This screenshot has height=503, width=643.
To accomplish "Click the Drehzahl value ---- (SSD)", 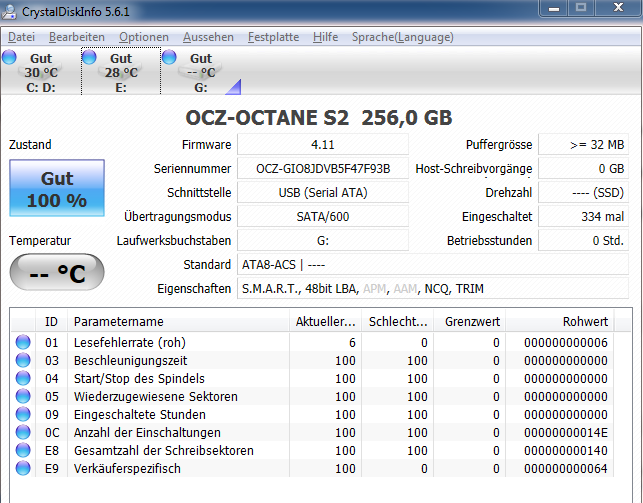I will [x=584, y=193].
